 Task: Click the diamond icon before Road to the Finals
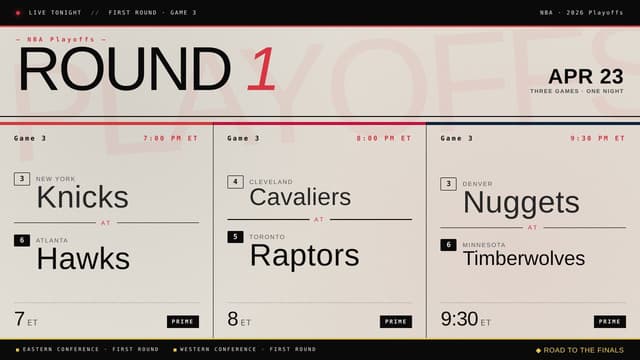(538, 350)
